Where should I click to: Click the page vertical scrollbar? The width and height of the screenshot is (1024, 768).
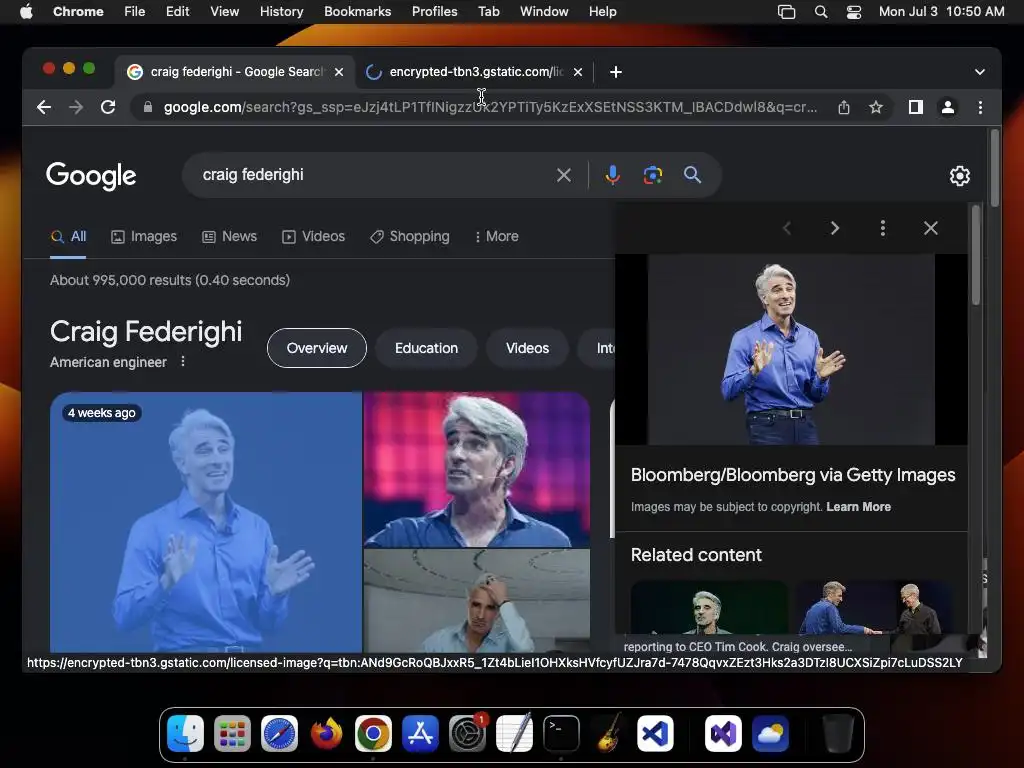point(995,168)
